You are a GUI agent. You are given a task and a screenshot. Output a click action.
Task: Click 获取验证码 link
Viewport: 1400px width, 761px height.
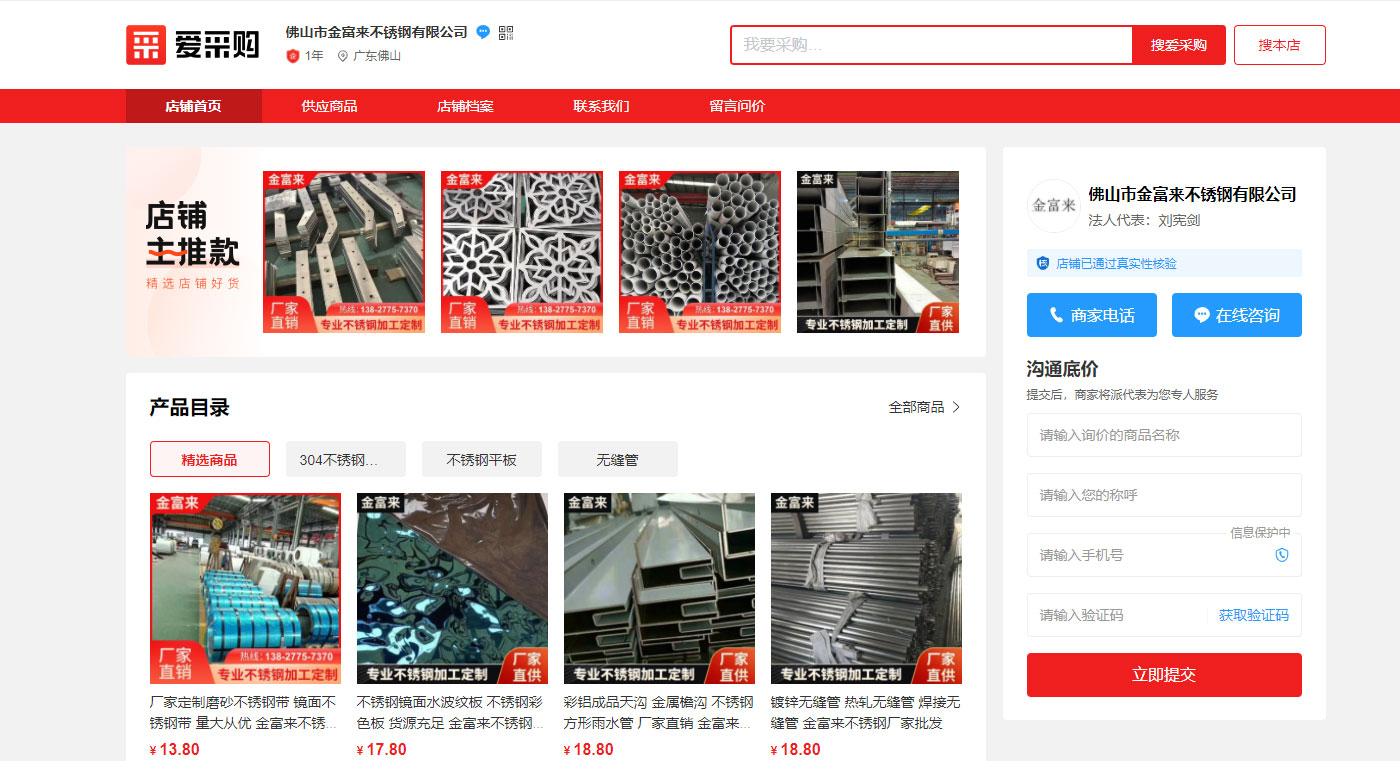point(1254,615)
